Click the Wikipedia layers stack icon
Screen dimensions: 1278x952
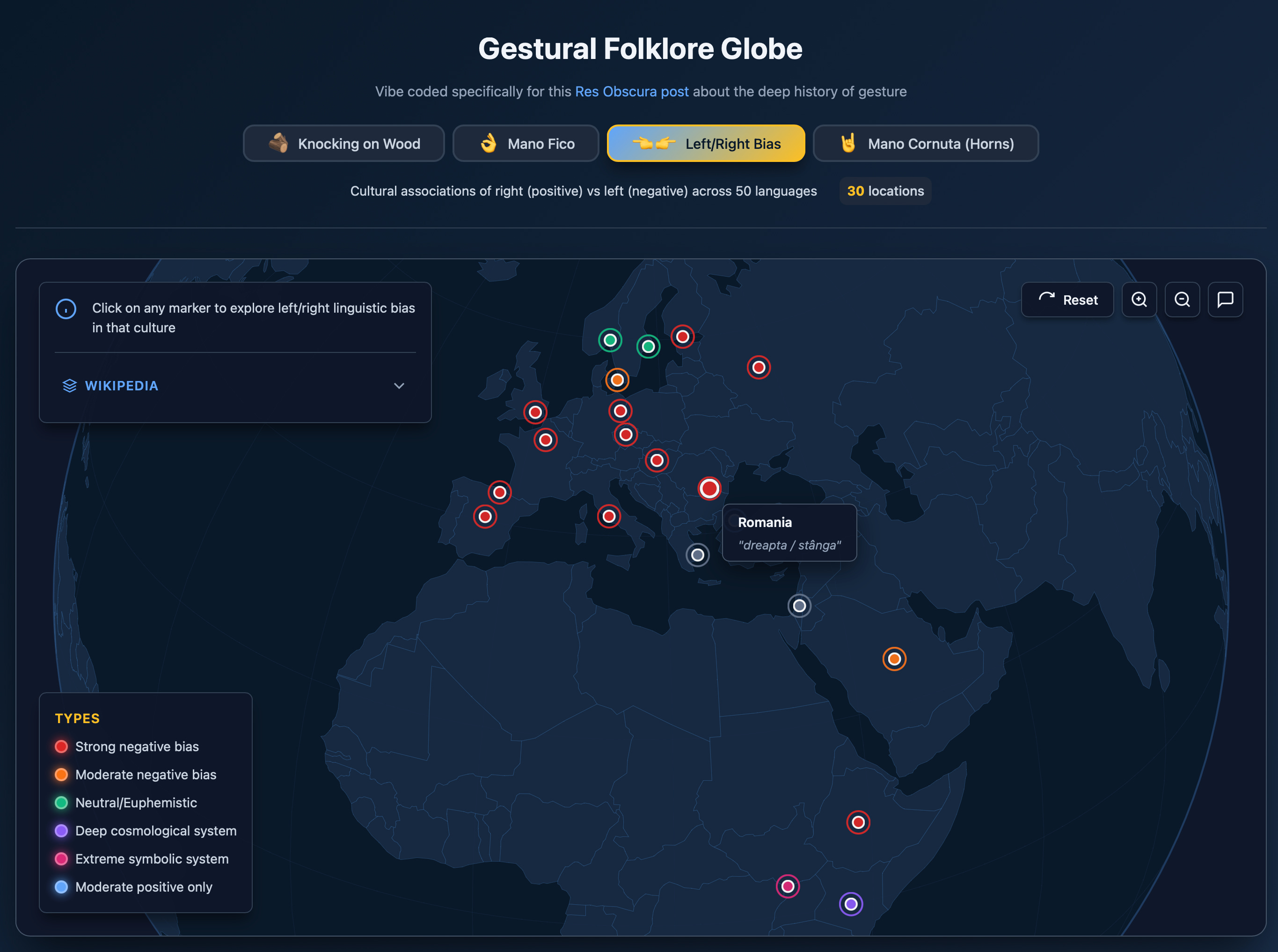coord(70,386)
